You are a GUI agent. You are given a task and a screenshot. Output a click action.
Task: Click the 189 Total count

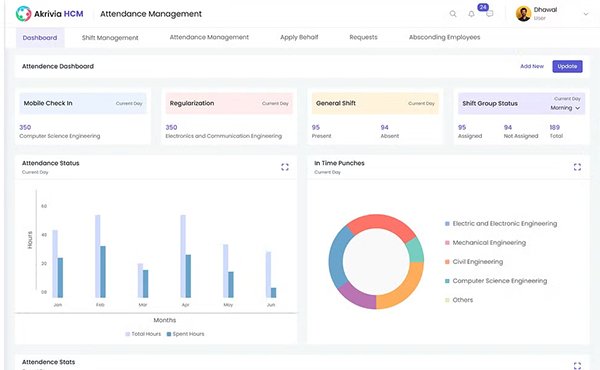pyautogui.click(x=554, y=127)
